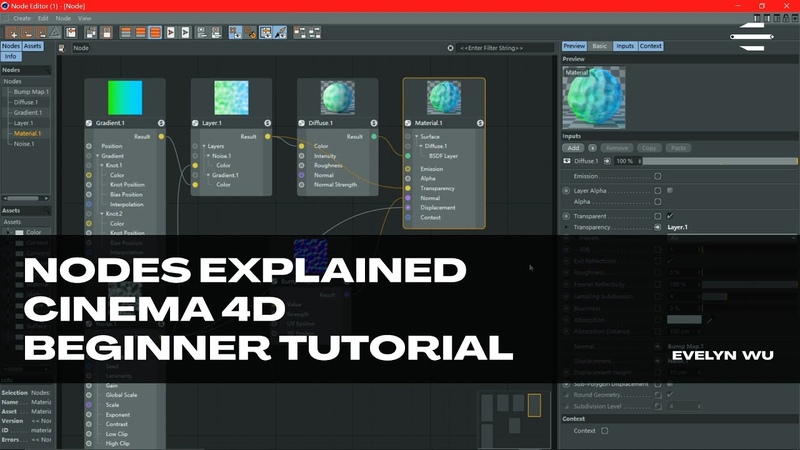Click the purple Normal port on Material.1 node

tap(408, 198)
